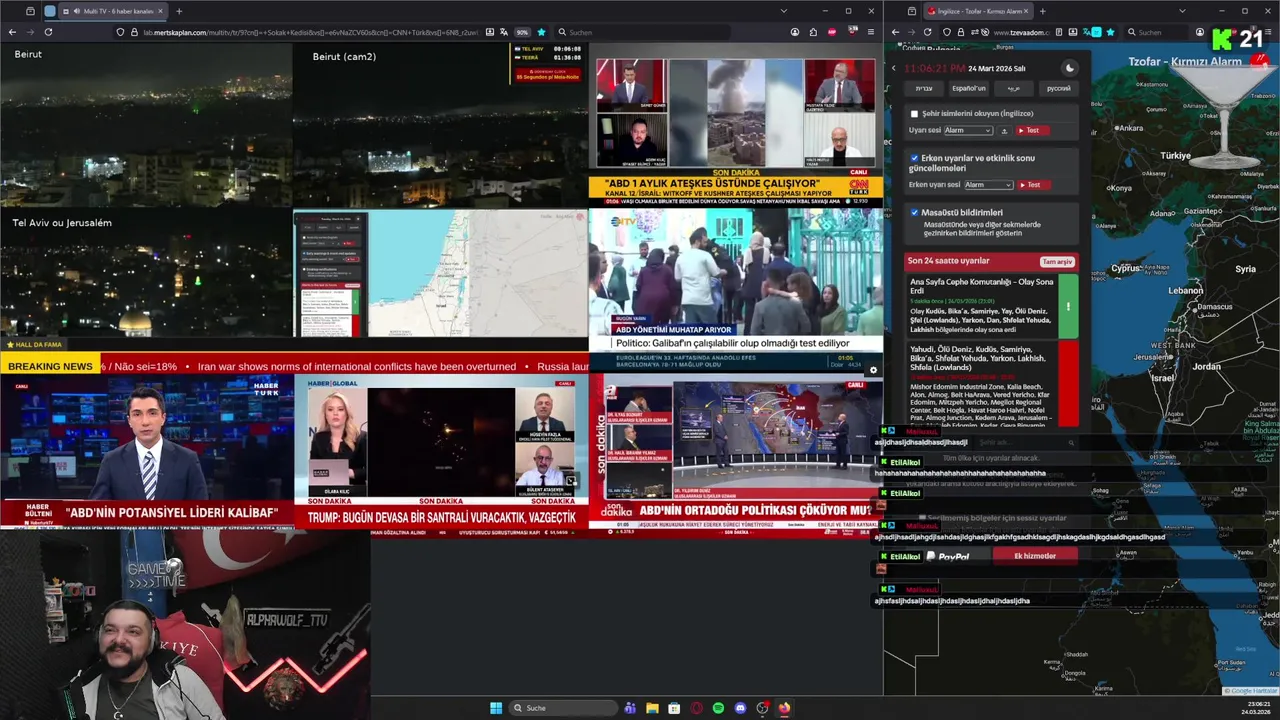
Task: Open hamburger menu in Multi TV browser
Action: (870, 32)
